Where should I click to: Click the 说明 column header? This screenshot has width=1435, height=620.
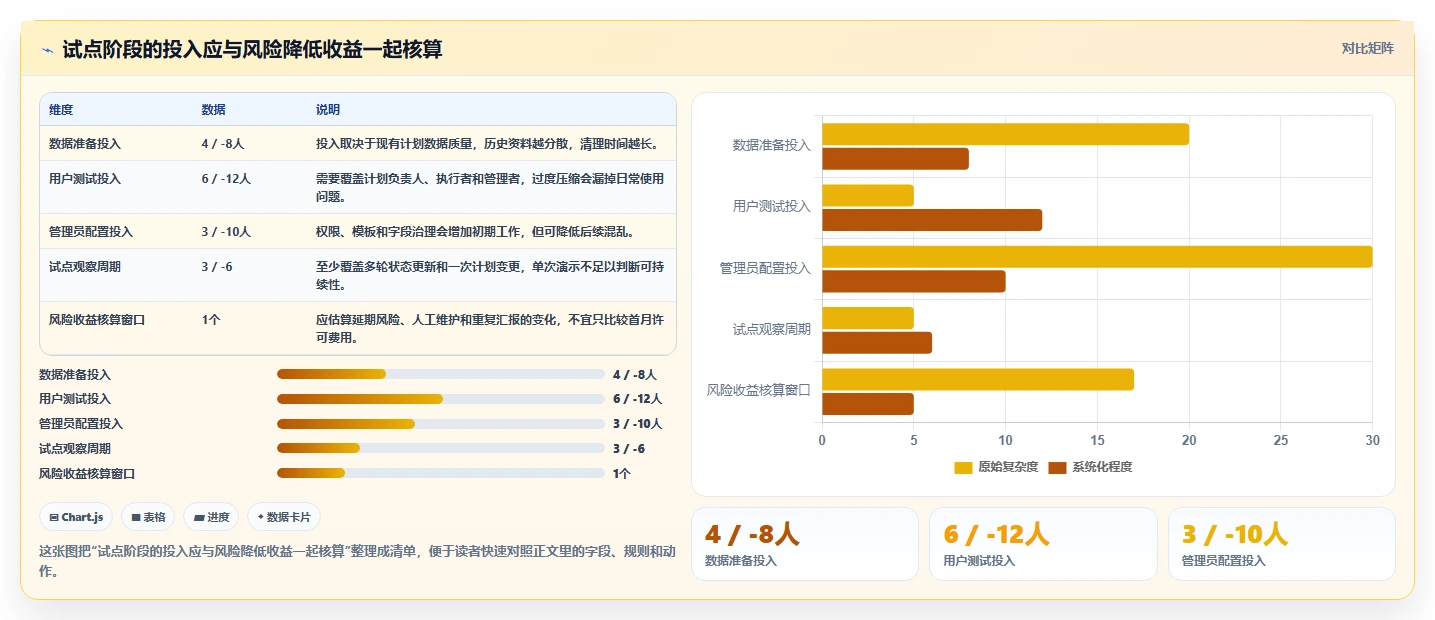(328, 110)
